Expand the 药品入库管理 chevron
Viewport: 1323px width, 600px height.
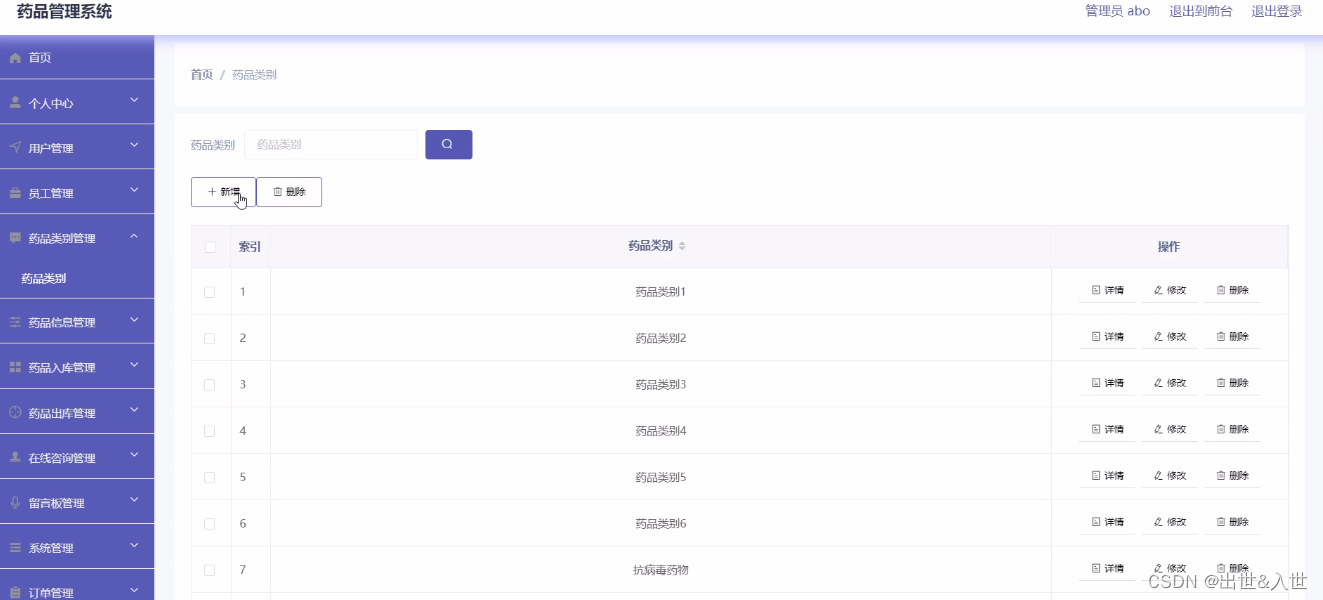[x=134, y=365]
